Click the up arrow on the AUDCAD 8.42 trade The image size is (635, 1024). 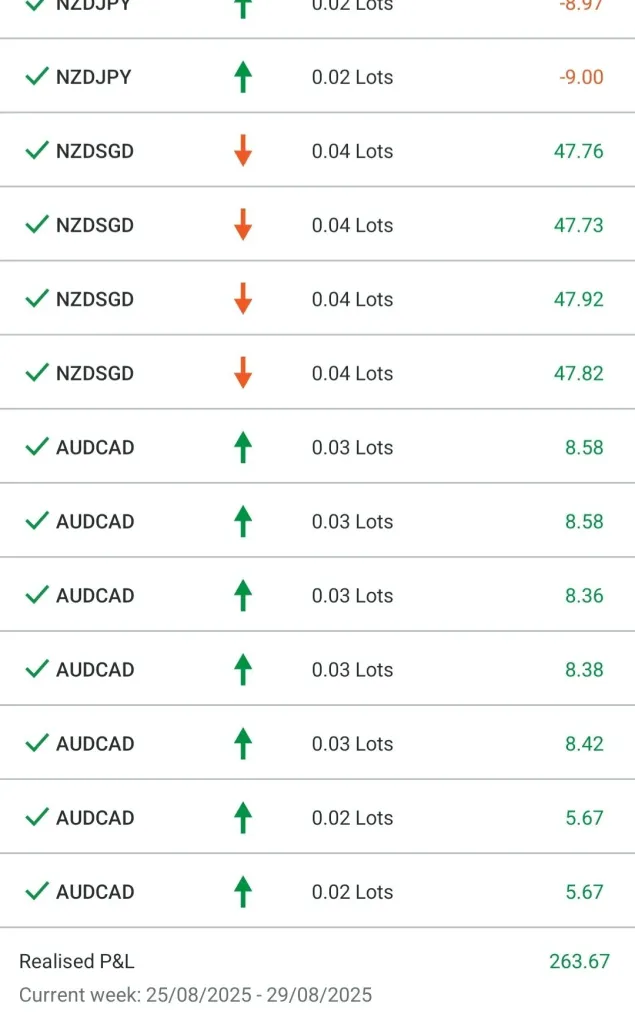tap(242, 743)
